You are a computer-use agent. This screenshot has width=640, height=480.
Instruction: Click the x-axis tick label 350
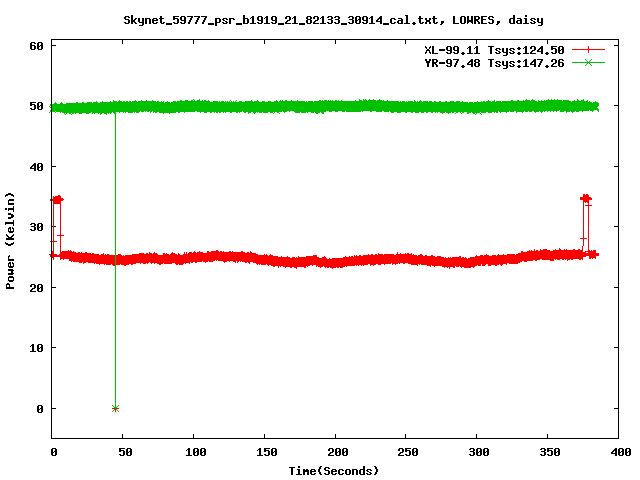(550, 452)
